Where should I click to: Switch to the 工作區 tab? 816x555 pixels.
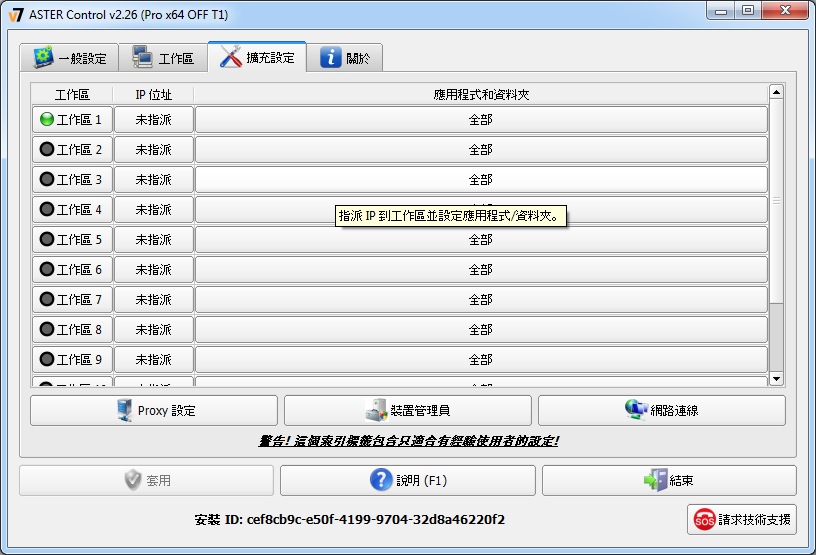coord(163,57)
